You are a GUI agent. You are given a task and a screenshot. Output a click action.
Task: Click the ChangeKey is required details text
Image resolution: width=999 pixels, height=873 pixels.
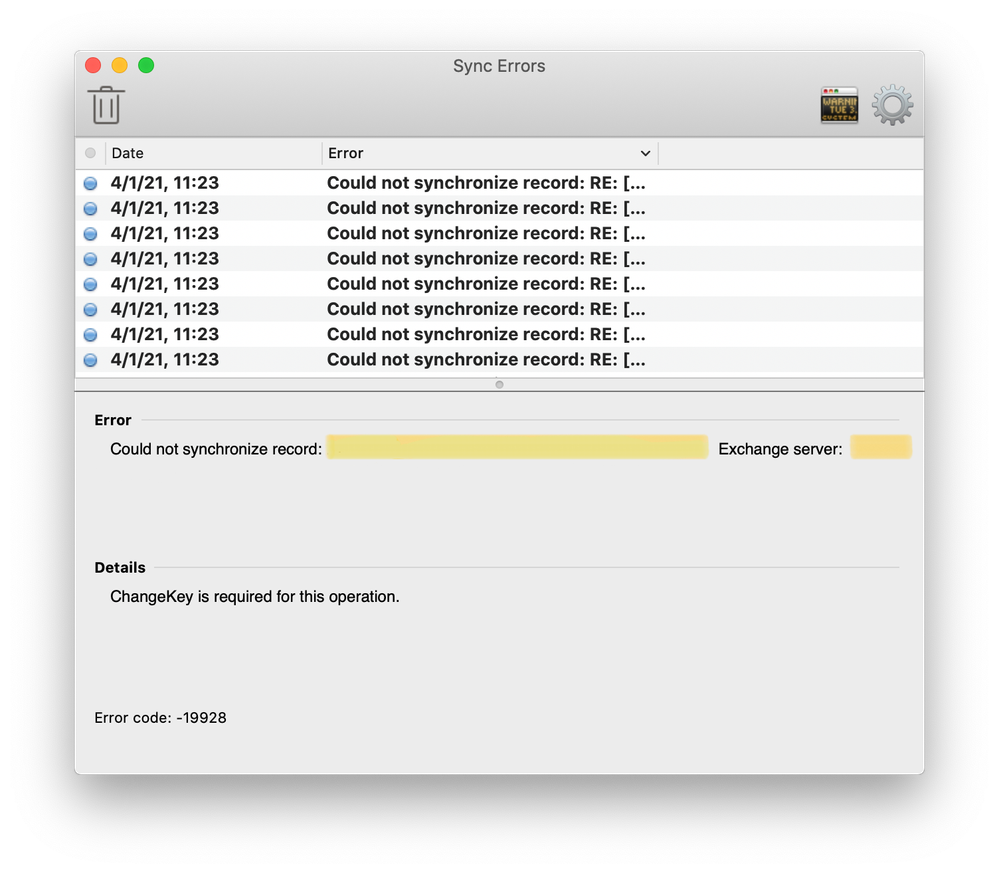255,596
